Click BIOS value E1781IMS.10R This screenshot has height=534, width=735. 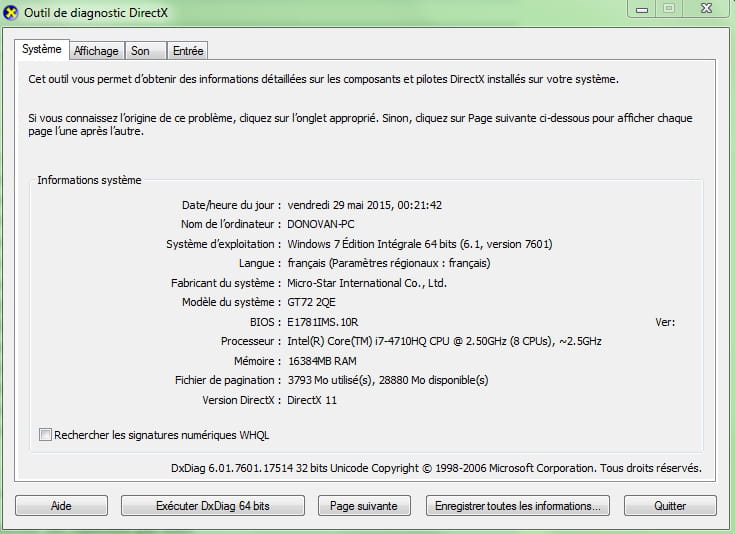pyautogui.click(x=322, y=322)
